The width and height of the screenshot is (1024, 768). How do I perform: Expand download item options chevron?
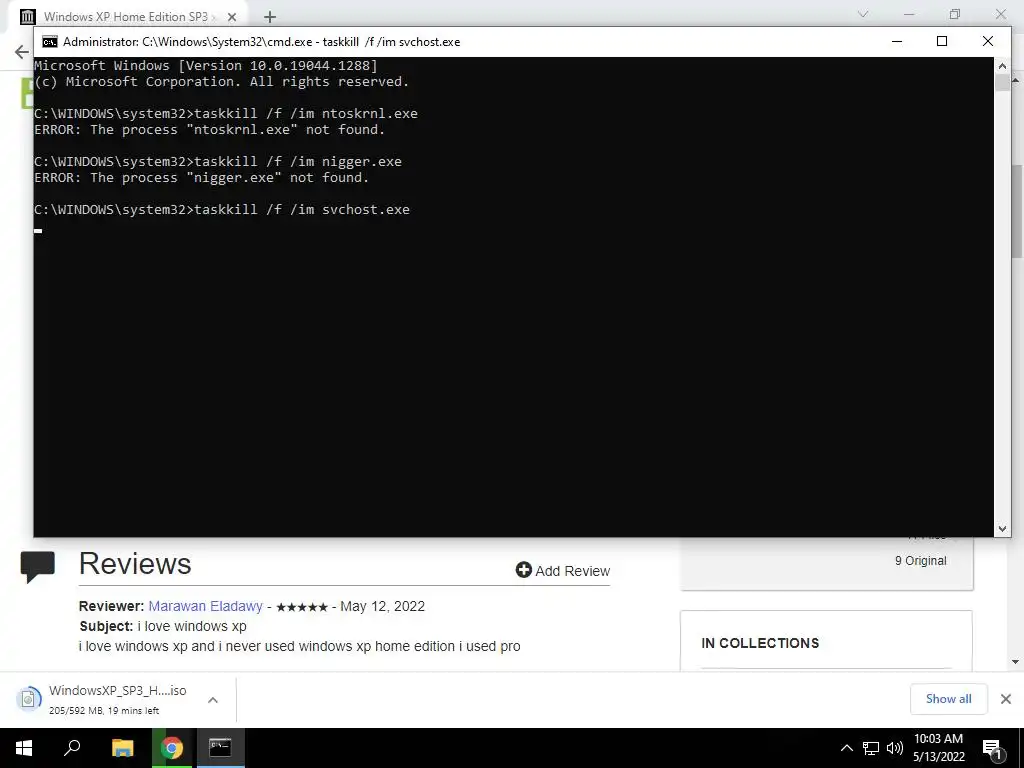pos(213,700)
